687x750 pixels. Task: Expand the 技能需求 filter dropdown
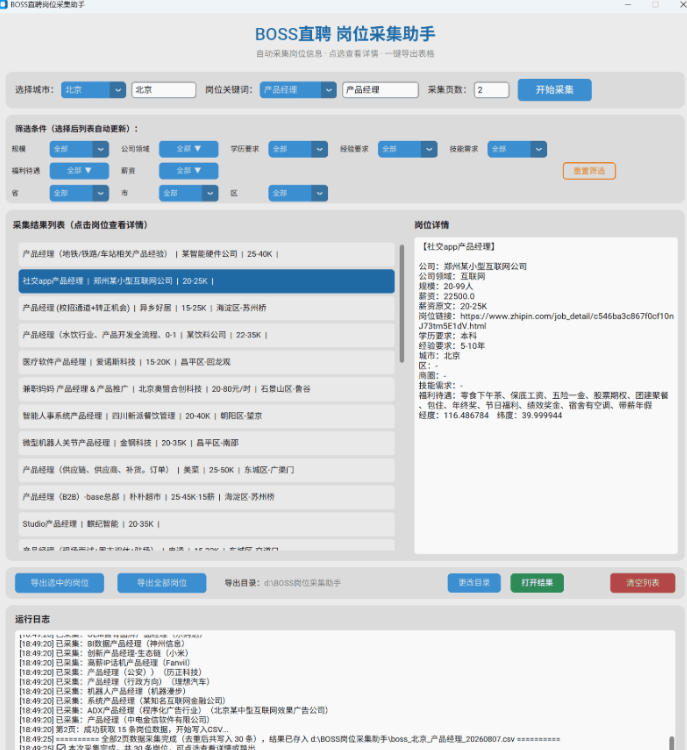point(517,149)
